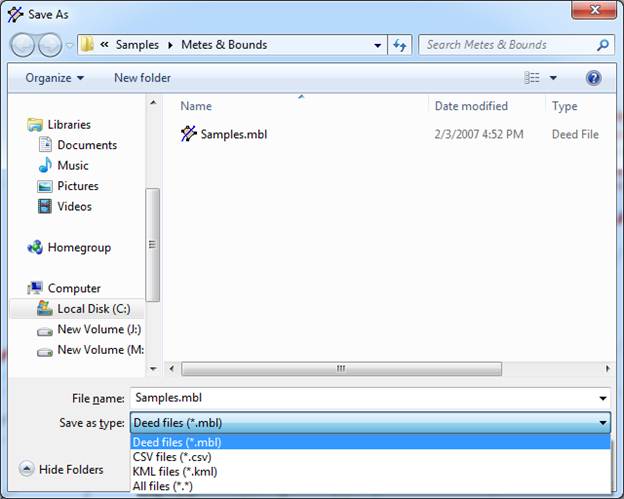Viewport: 624px width, 499px height.
Task: Click the Help question mark icon
Action: tap(593, 78)
